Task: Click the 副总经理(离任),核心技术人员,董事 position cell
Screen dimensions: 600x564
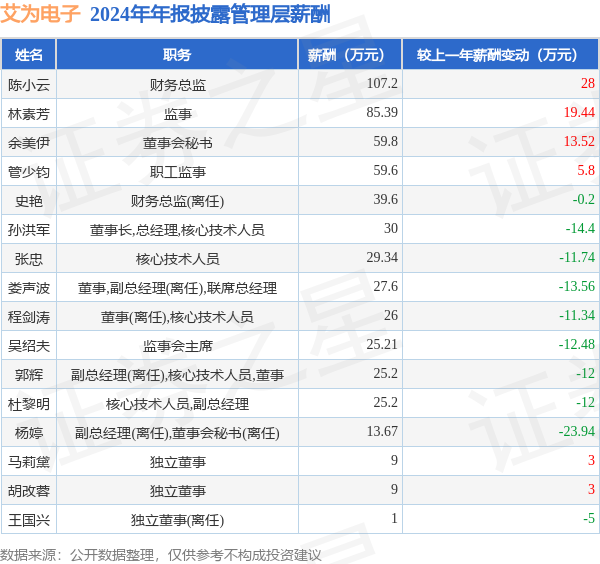Action: click(x=178, y=375)
